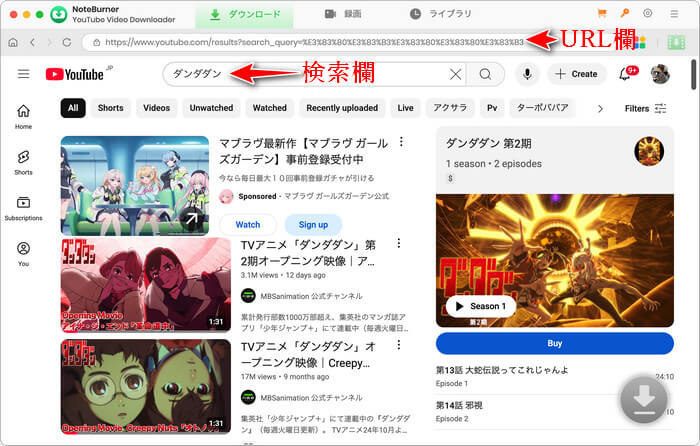Open the NoteBurner hamburger menu

674,14
